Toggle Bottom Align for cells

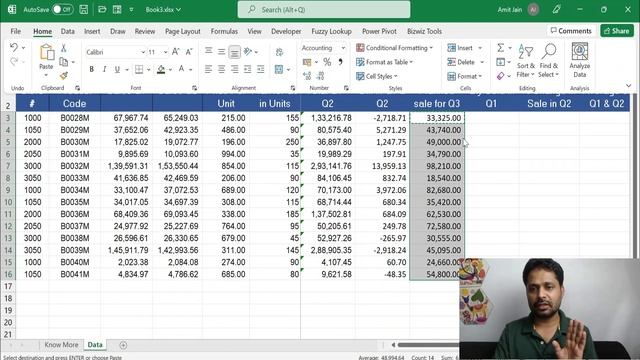point(234,52)
